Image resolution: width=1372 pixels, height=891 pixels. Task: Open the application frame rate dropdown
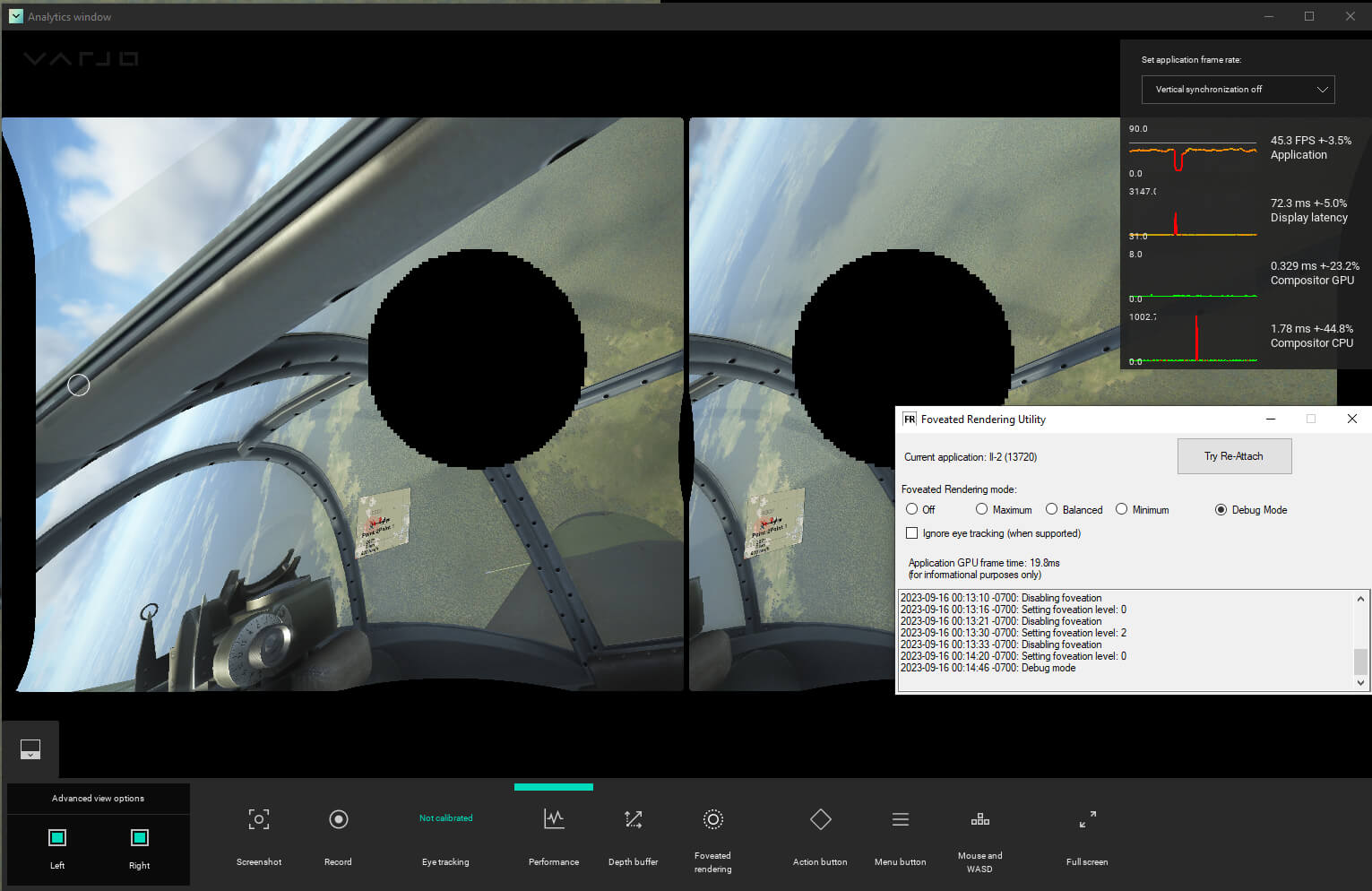pos(1238,90)
